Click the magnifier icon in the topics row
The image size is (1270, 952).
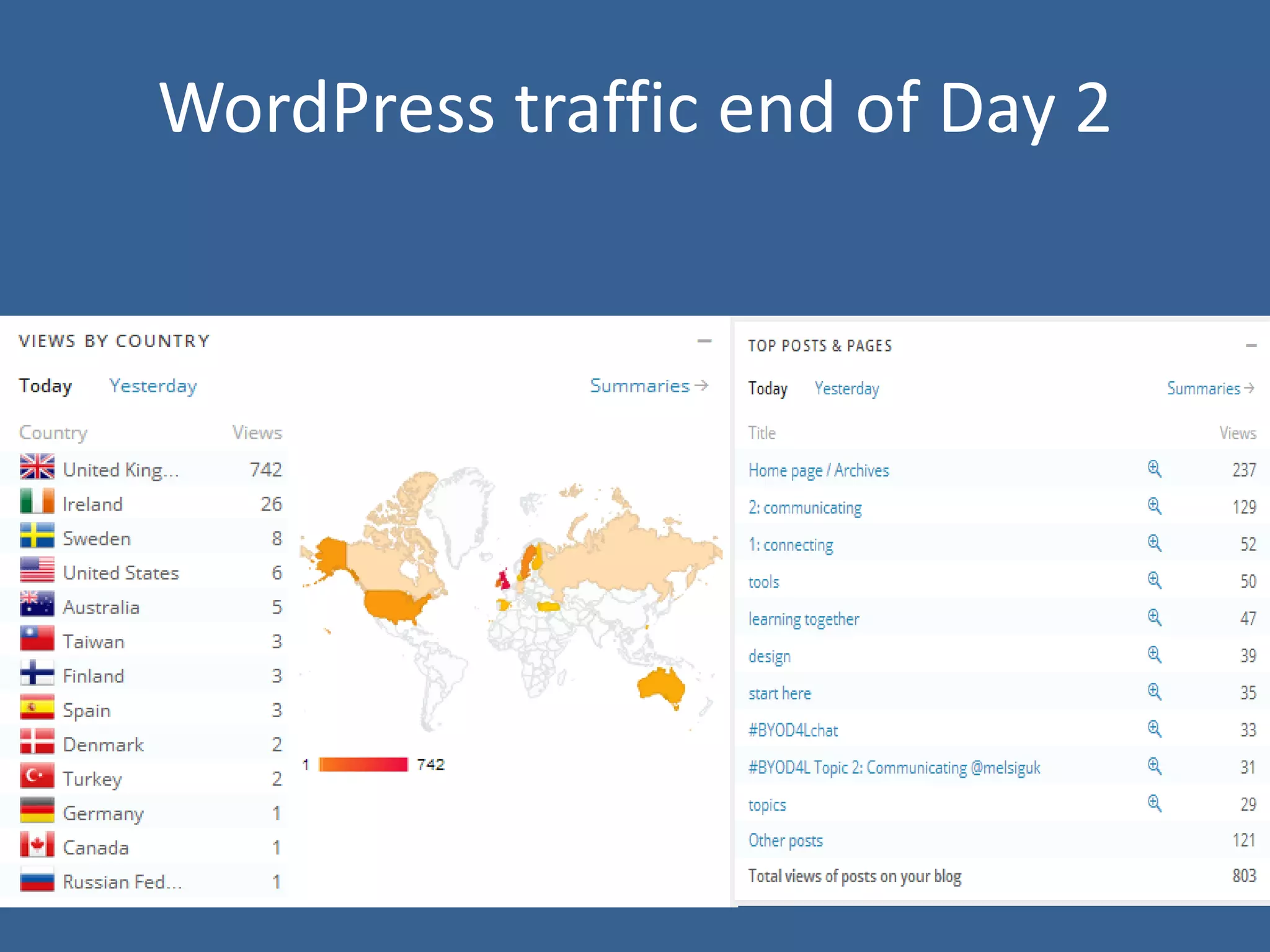[1154, 803]
